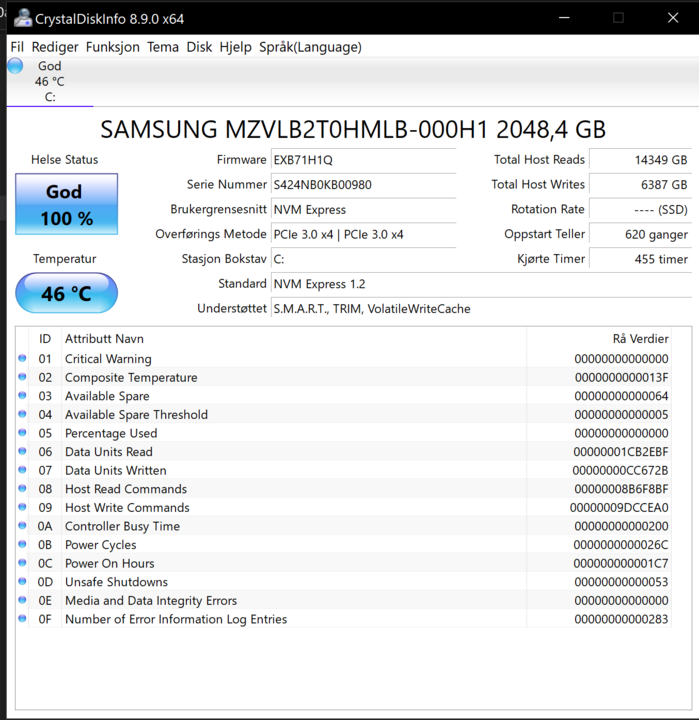
Task: Open the Språk(Language) menu
Action: (310, 47)
